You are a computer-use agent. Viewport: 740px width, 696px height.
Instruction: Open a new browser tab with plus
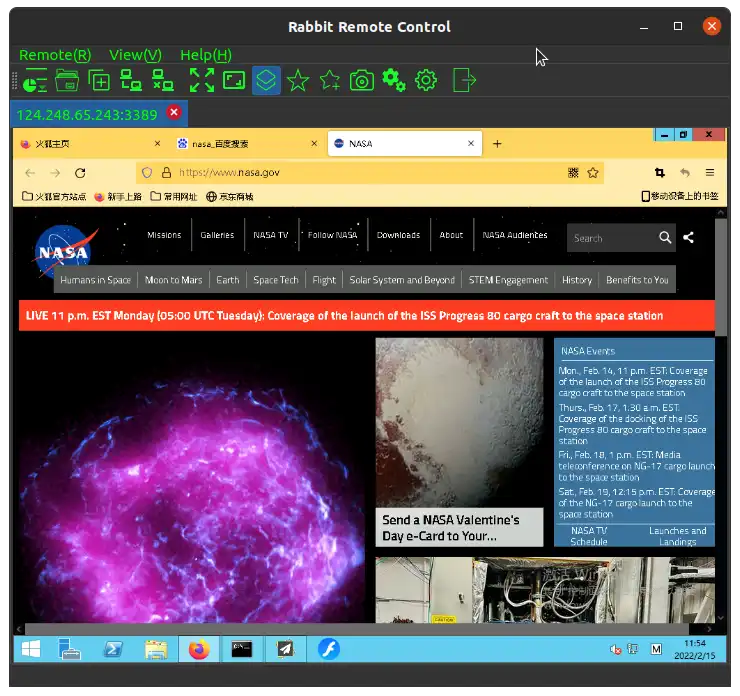[497, 144]
